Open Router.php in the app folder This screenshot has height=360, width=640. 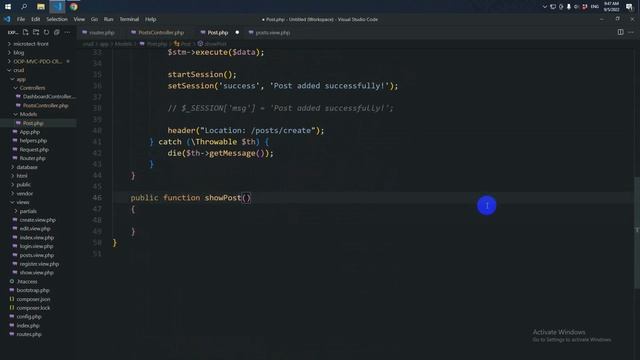(x=32, y=158)
